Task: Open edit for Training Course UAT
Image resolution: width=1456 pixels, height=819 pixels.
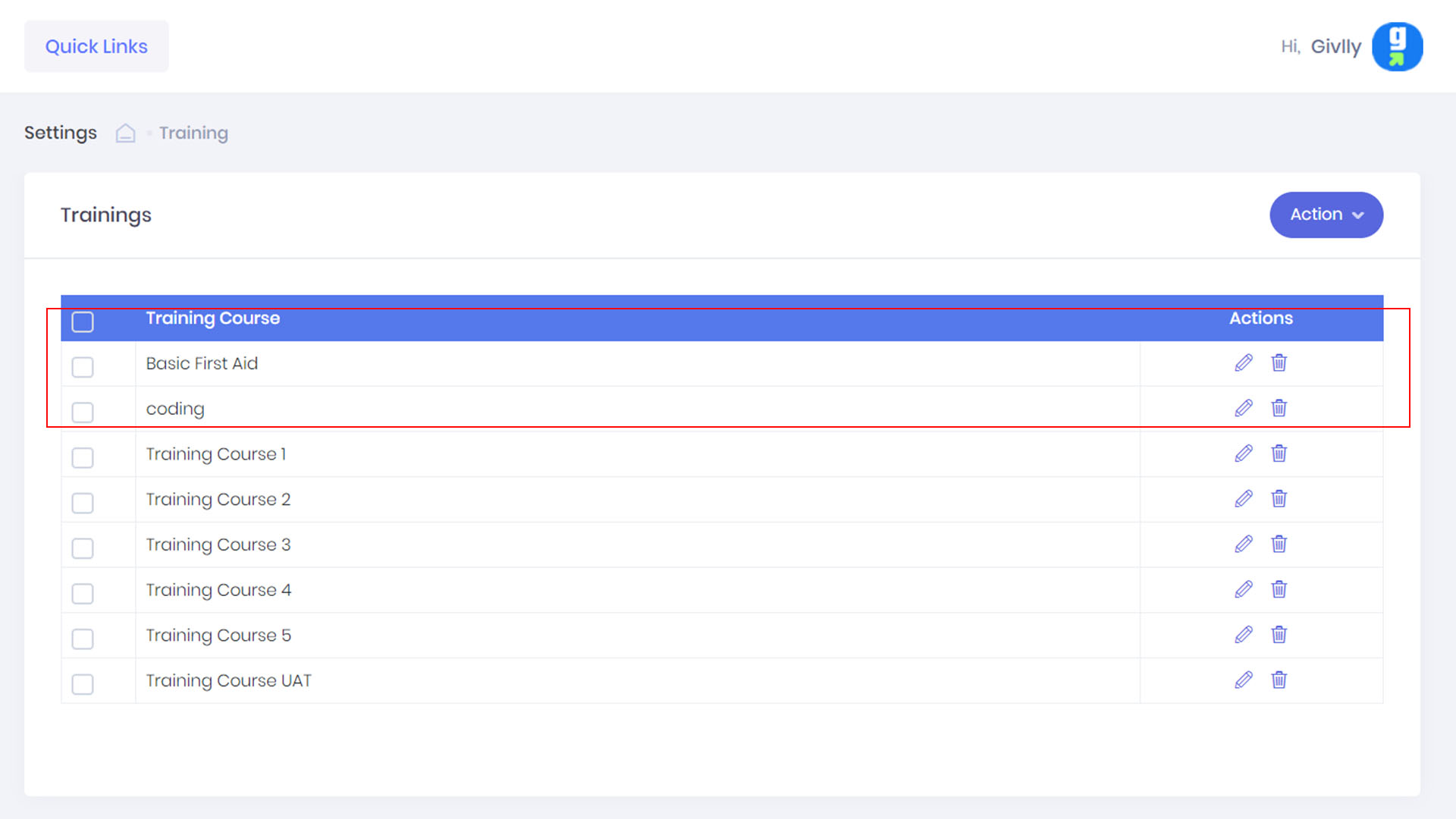Action: click(1244, 680)
